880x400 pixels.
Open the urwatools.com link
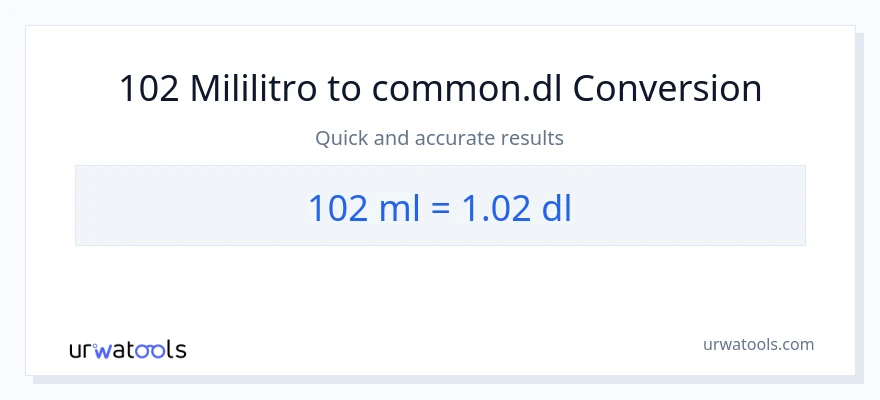tap(758, 344)
